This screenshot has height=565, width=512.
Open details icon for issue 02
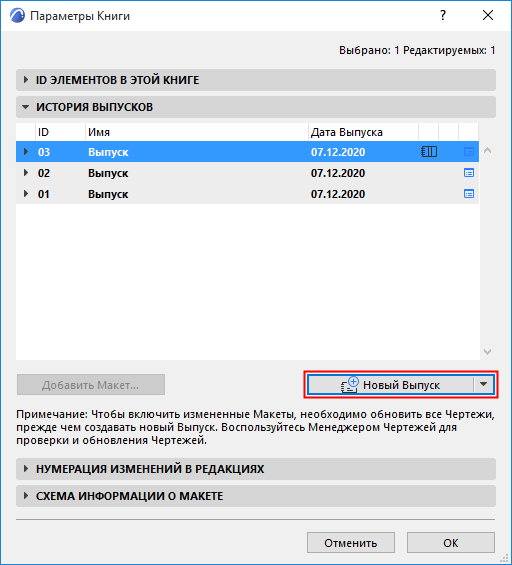click(x=469, y=173)
